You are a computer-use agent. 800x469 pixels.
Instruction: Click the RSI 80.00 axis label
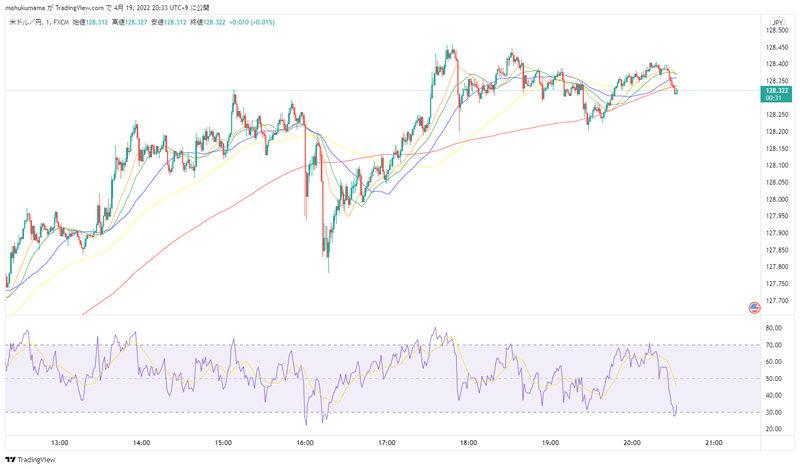[774, 328]
